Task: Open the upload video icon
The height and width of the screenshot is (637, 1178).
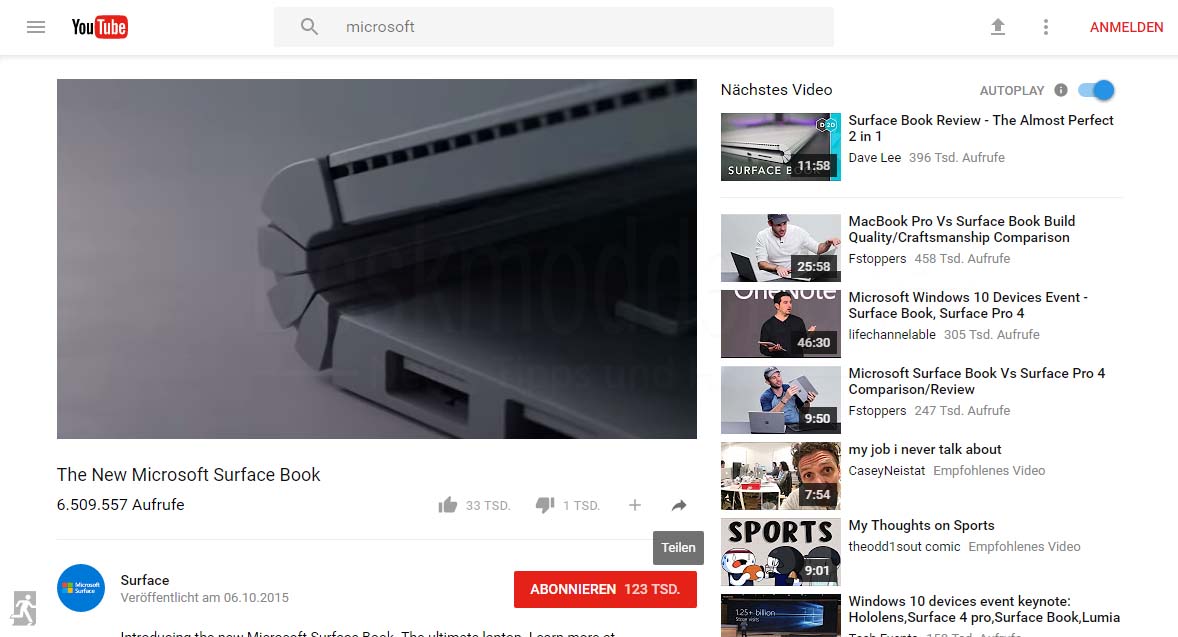Action: (998, 27)
